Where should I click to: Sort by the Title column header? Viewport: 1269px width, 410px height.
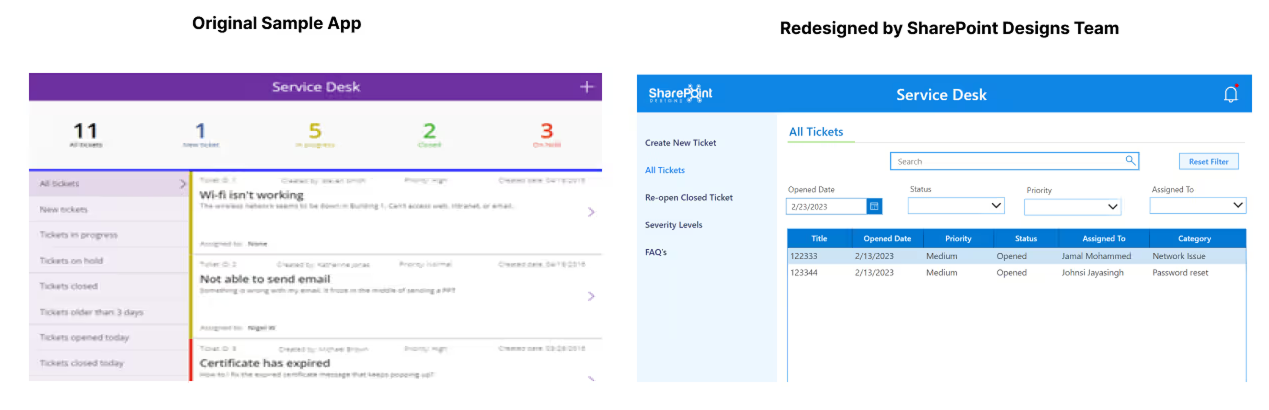(x=819, y=239)
